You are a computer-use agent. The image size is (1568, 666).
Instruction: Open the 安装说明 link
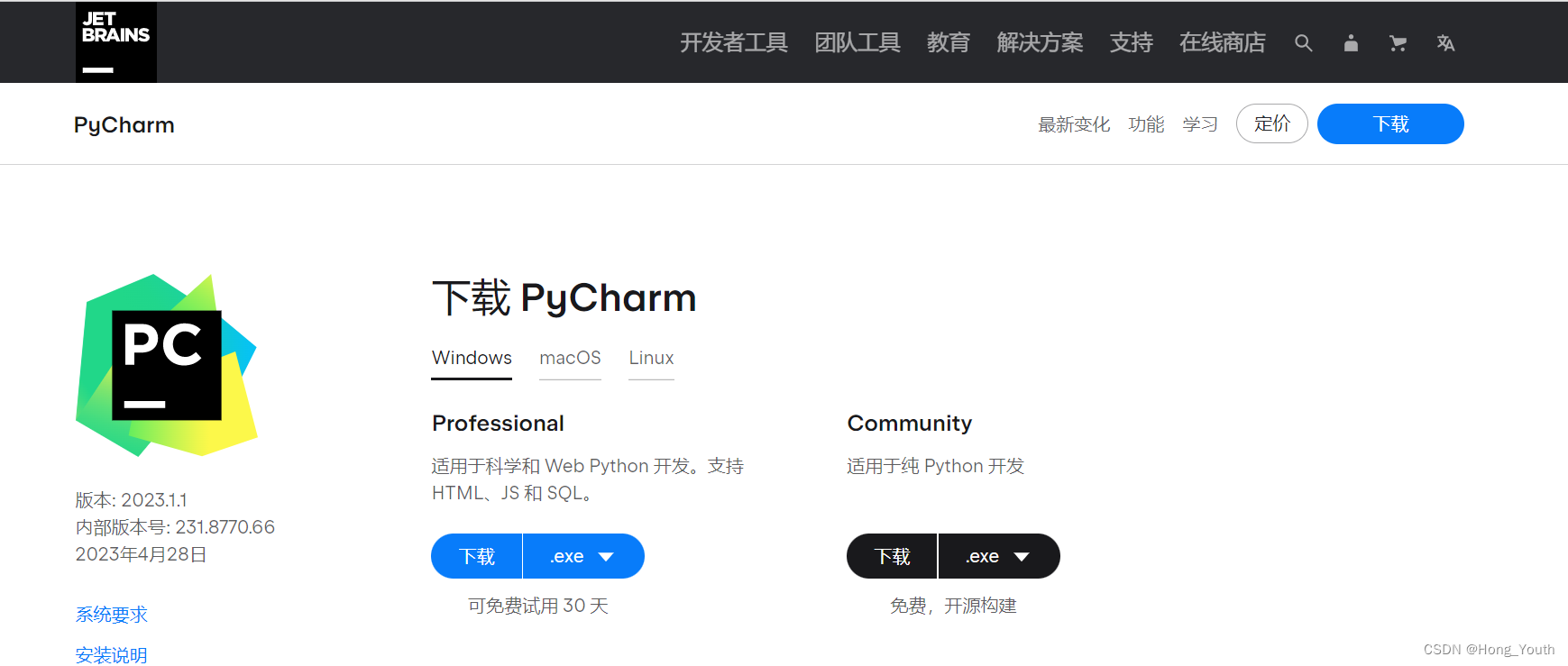point(112,655)
